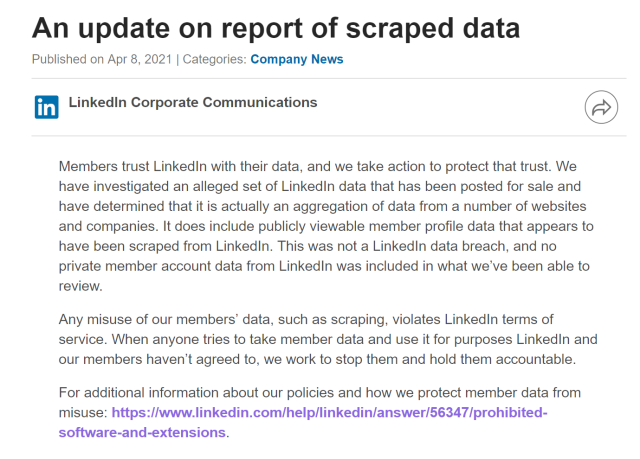Image resolution: width=640 pixels, height=459 pixels.
Task: Click the word "misuse:" before the URL
Action: point(83,412)
